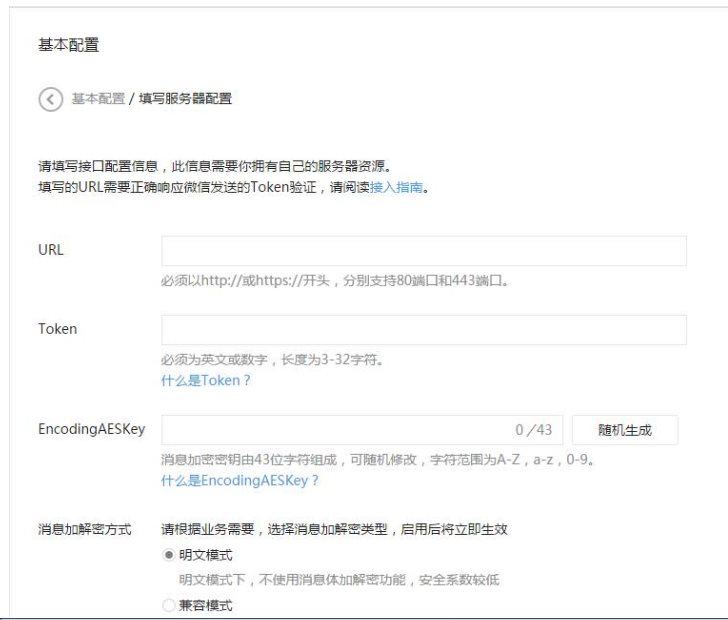Image resolution: width=728 pixels, height=620 pixels.
Task: Click the EncodingAESKey field label
Action: pos(92,429)
